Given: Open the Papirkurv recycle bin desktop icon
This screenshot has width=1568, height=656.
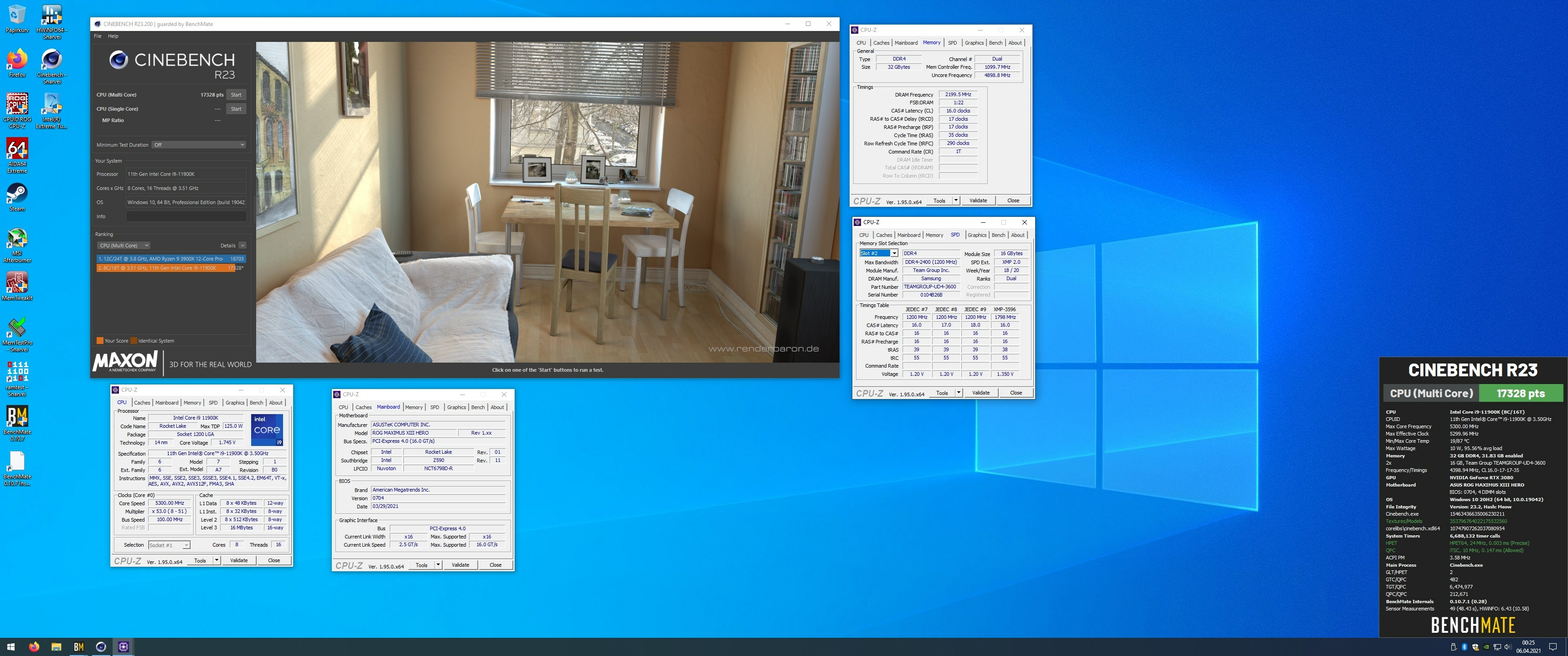Looking at the screenshot, I should coord(17,19).
